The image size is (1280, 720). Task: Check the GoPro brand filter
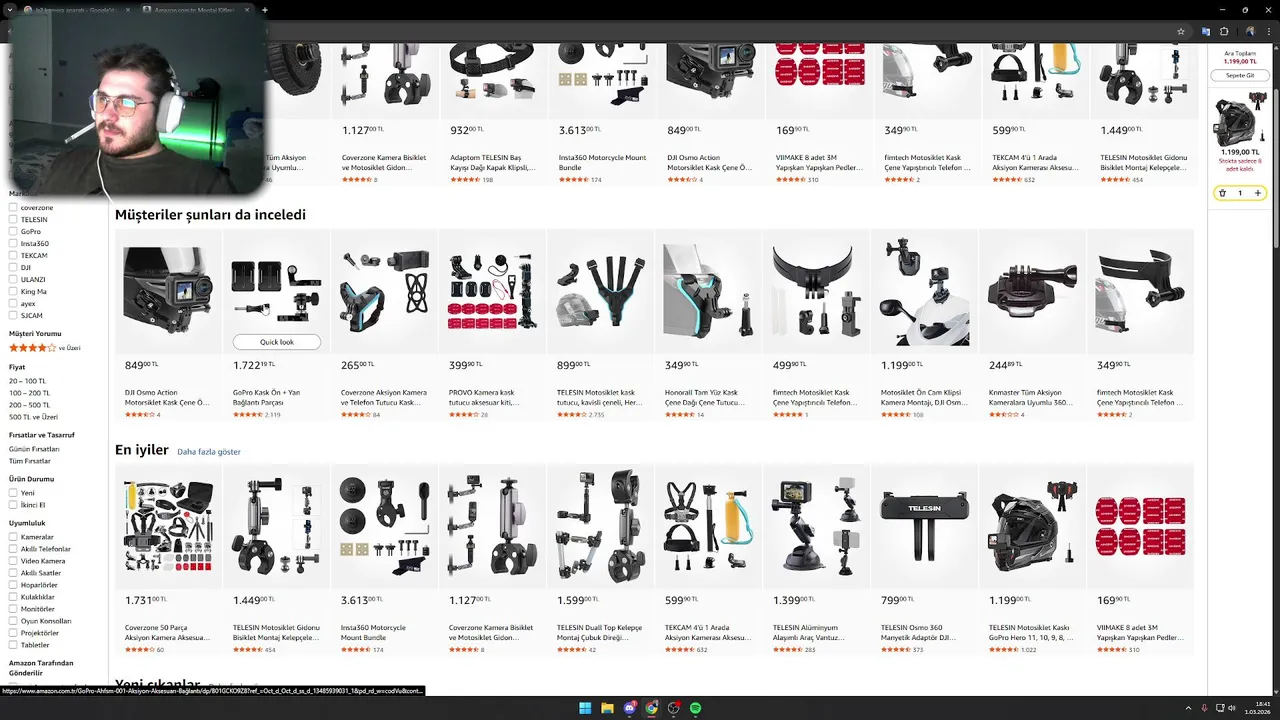[x=13, y=232]
